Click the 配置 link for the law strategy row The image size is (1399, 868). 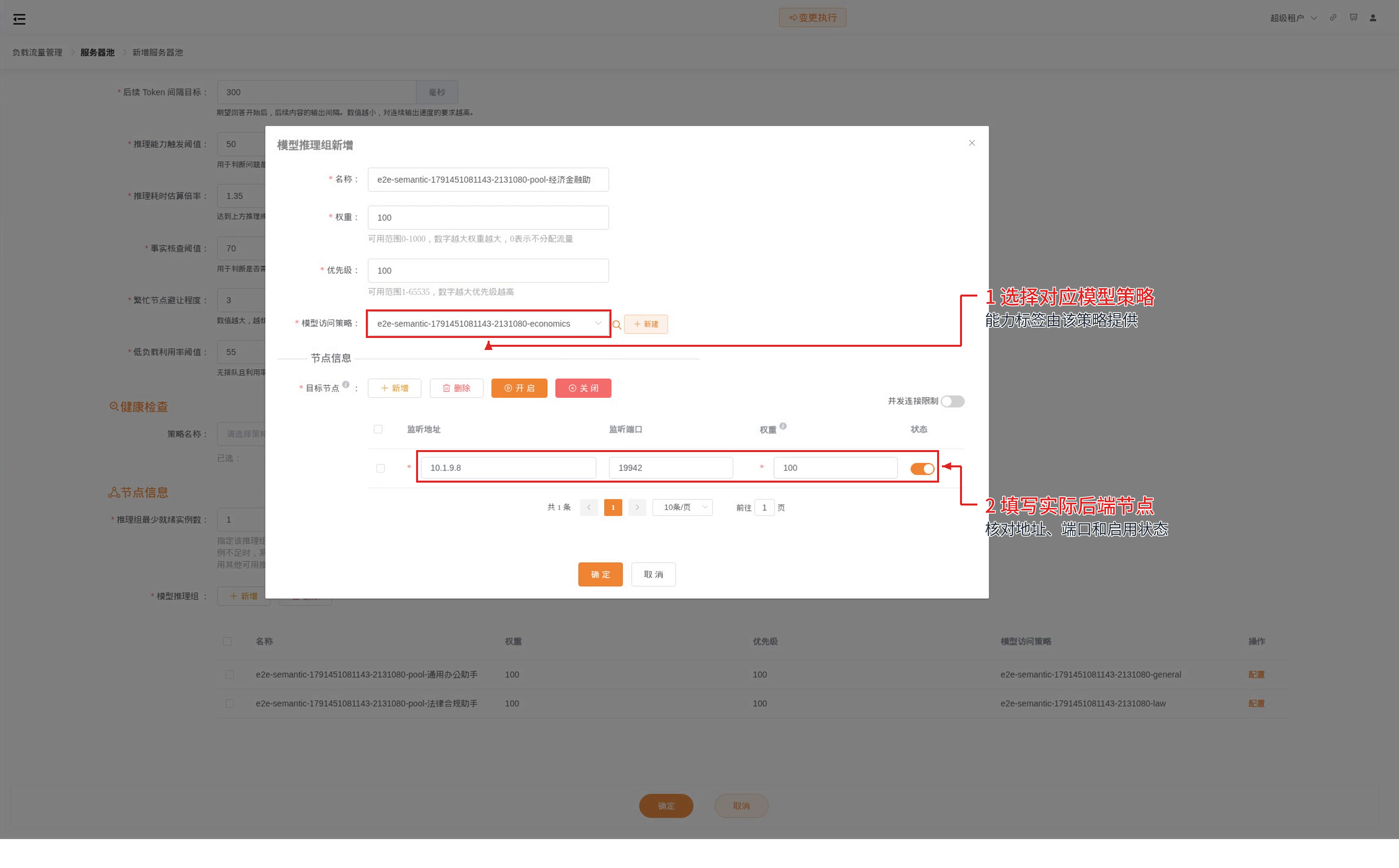[x=1257, y=703]
